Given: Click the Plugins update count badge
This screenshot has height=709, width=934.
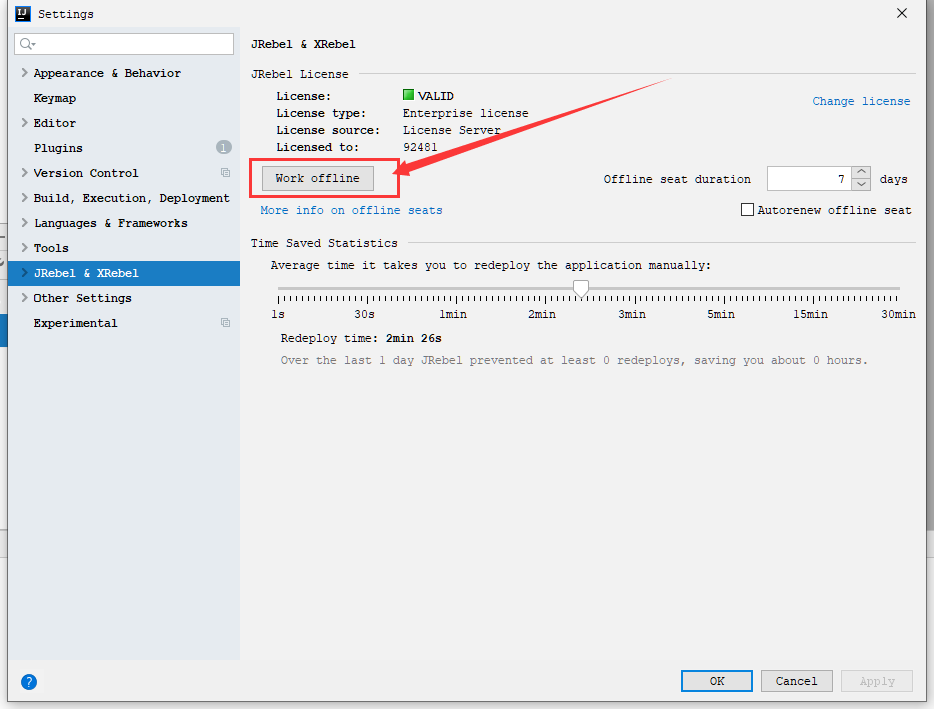Looking at the screenshot, I should pos(223,147).
